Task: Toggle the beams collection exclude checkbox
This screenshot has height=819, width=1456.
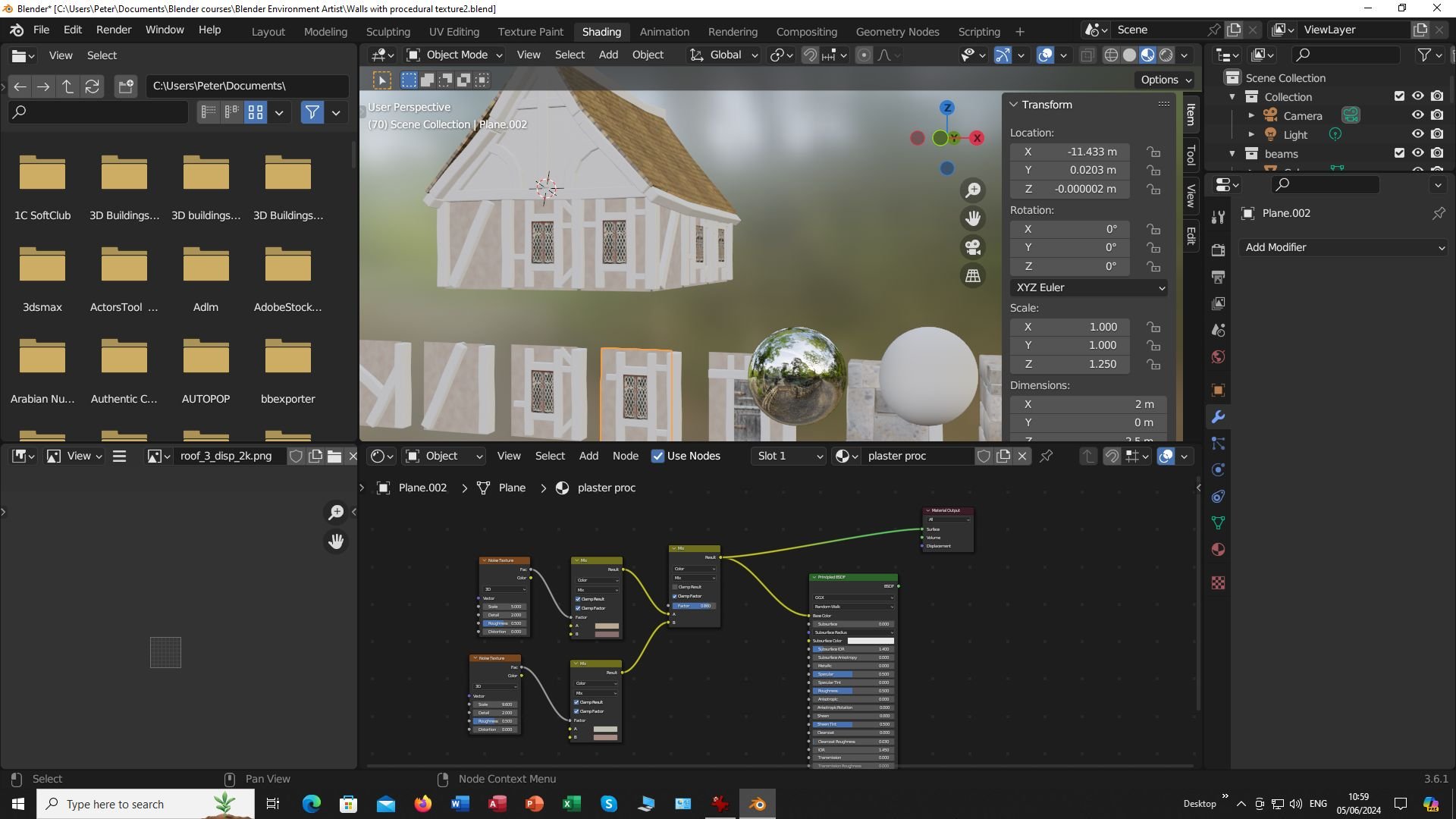Action: point(1399,153)
